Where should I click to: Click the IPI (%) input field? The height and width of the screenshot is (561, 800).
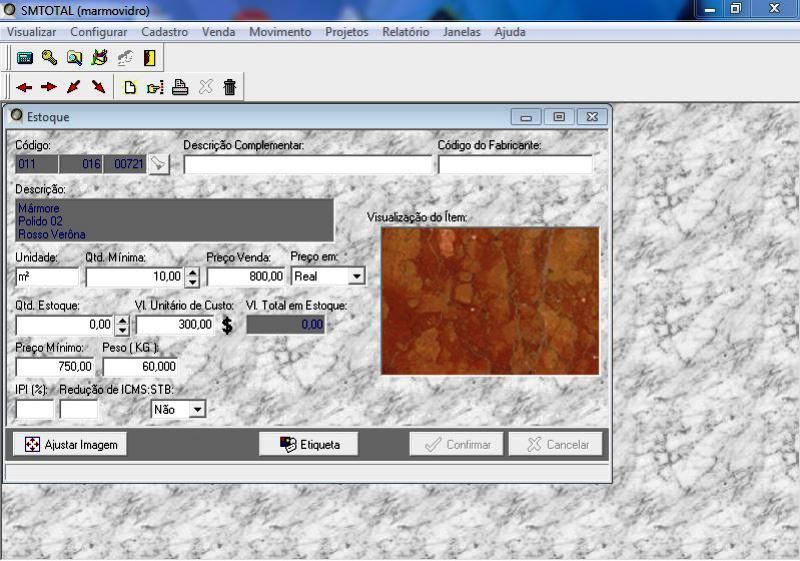pos(35,410)
